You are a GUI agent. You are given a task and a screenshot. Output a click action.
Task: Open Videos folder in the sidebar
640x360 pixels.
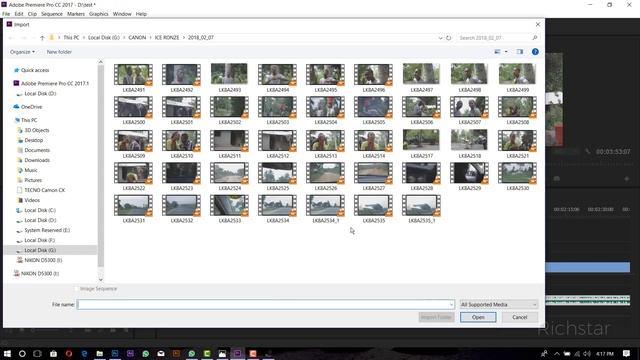32,200
